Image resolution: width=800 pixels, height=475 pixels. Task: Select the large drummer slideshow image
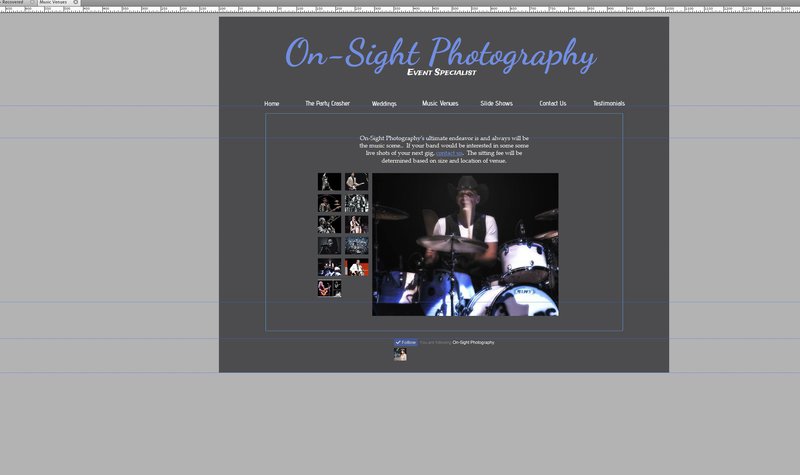[x=465, y=244]
